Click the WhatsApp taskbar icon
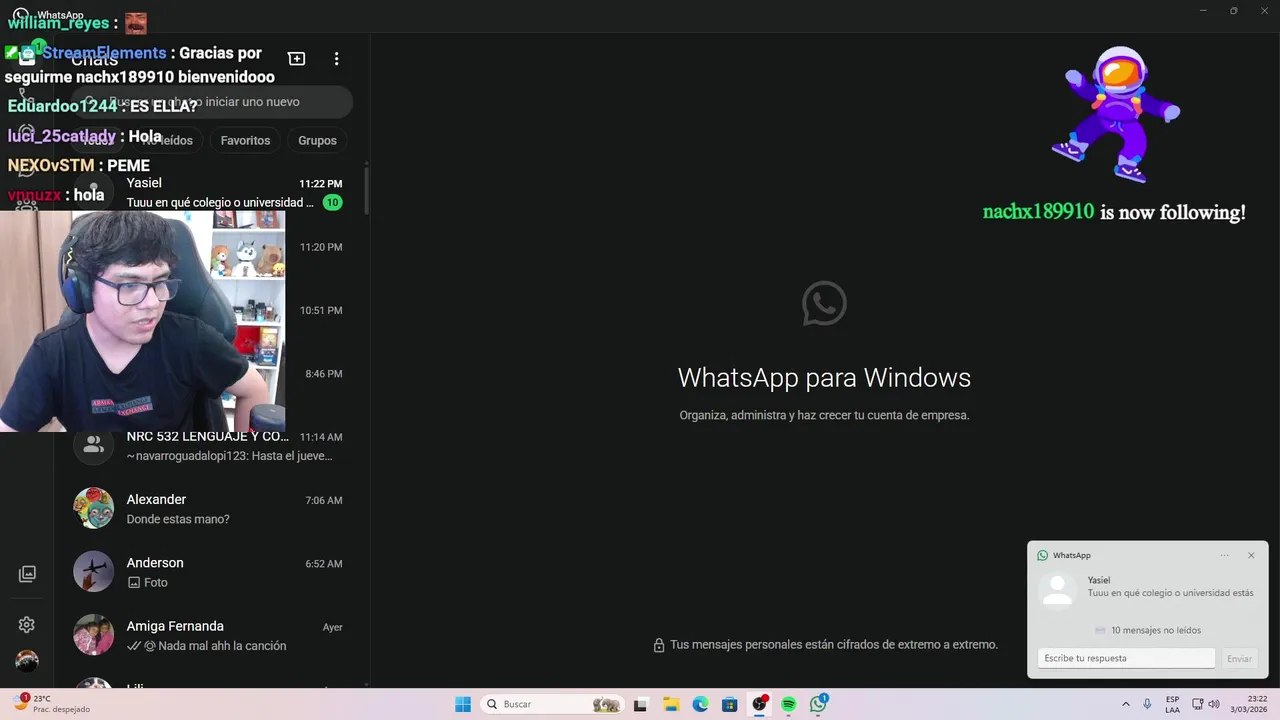 (819, 704)
